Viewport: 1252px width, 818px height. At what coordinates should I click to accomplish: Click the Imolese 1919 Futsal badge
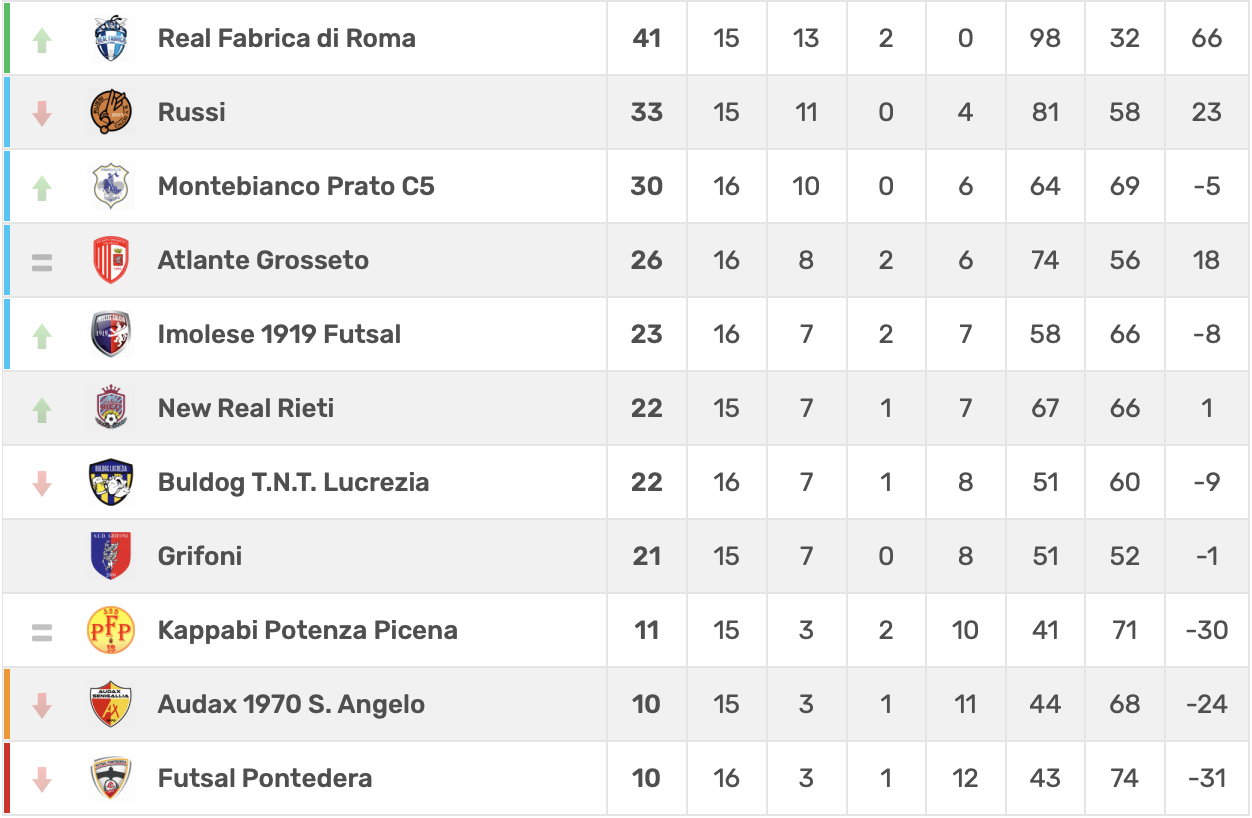111,334
